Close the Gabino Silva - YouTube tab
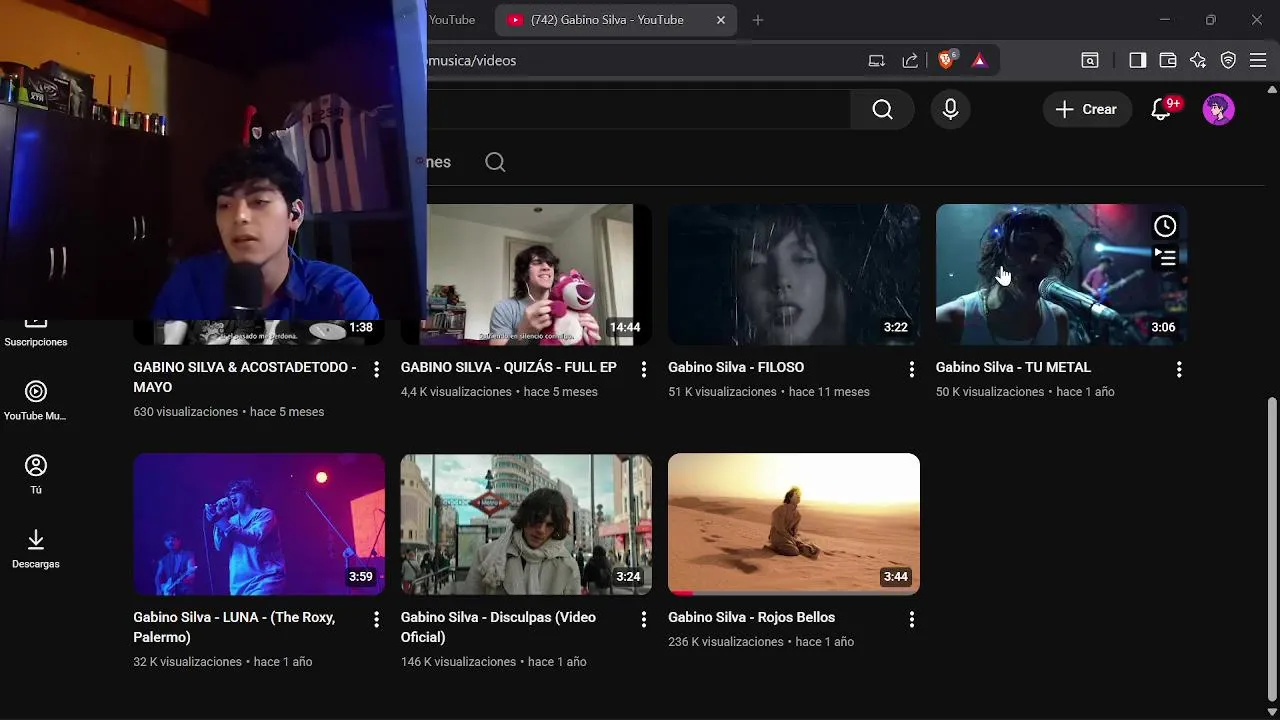 pyautogui.click(x=720, y=20)
